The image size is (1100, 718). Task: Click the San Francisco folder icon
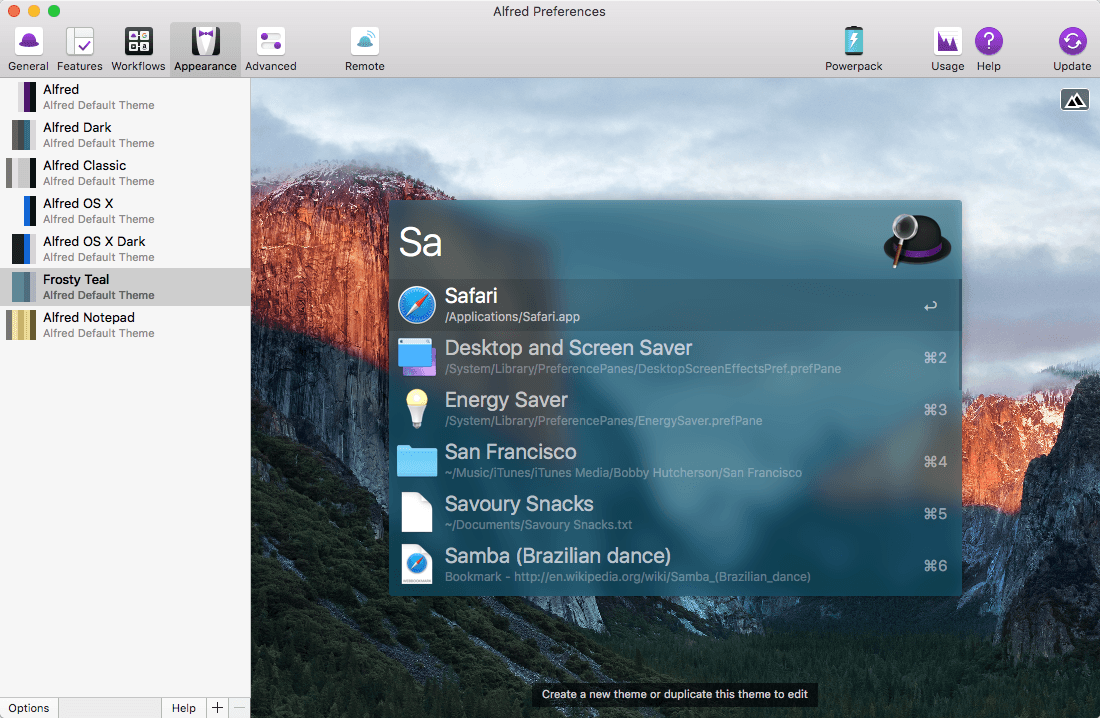(417, 461)
